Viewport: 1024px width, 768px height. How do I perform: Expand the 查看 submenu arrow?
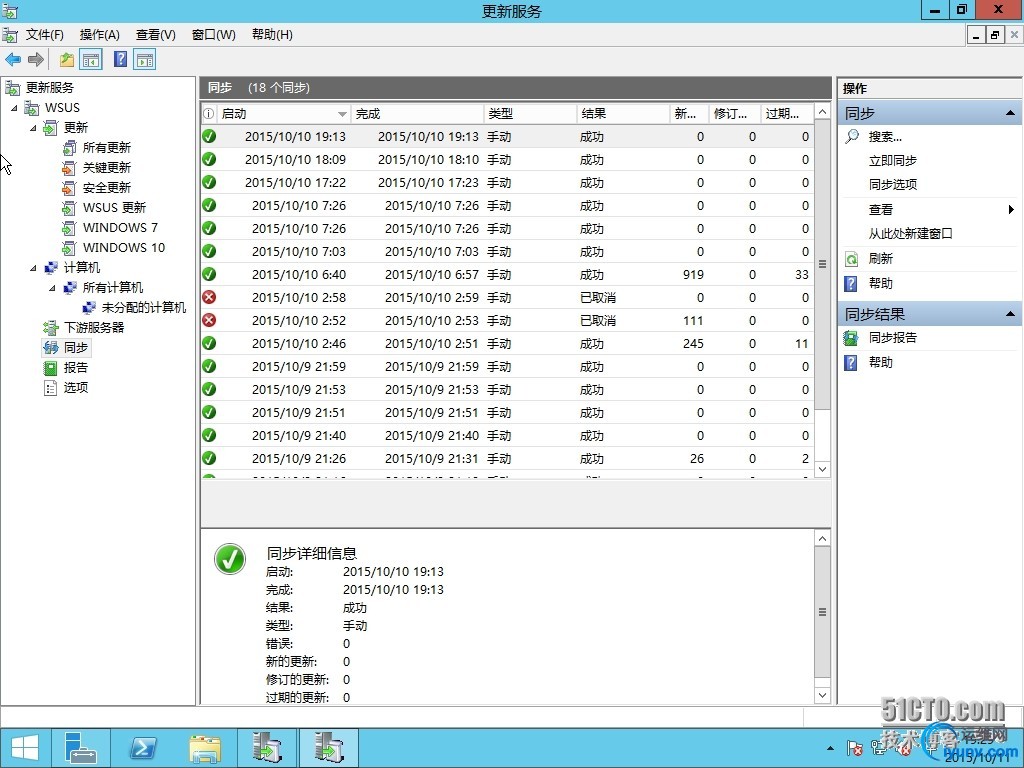pyautogui.click(x=1010, y=210)
